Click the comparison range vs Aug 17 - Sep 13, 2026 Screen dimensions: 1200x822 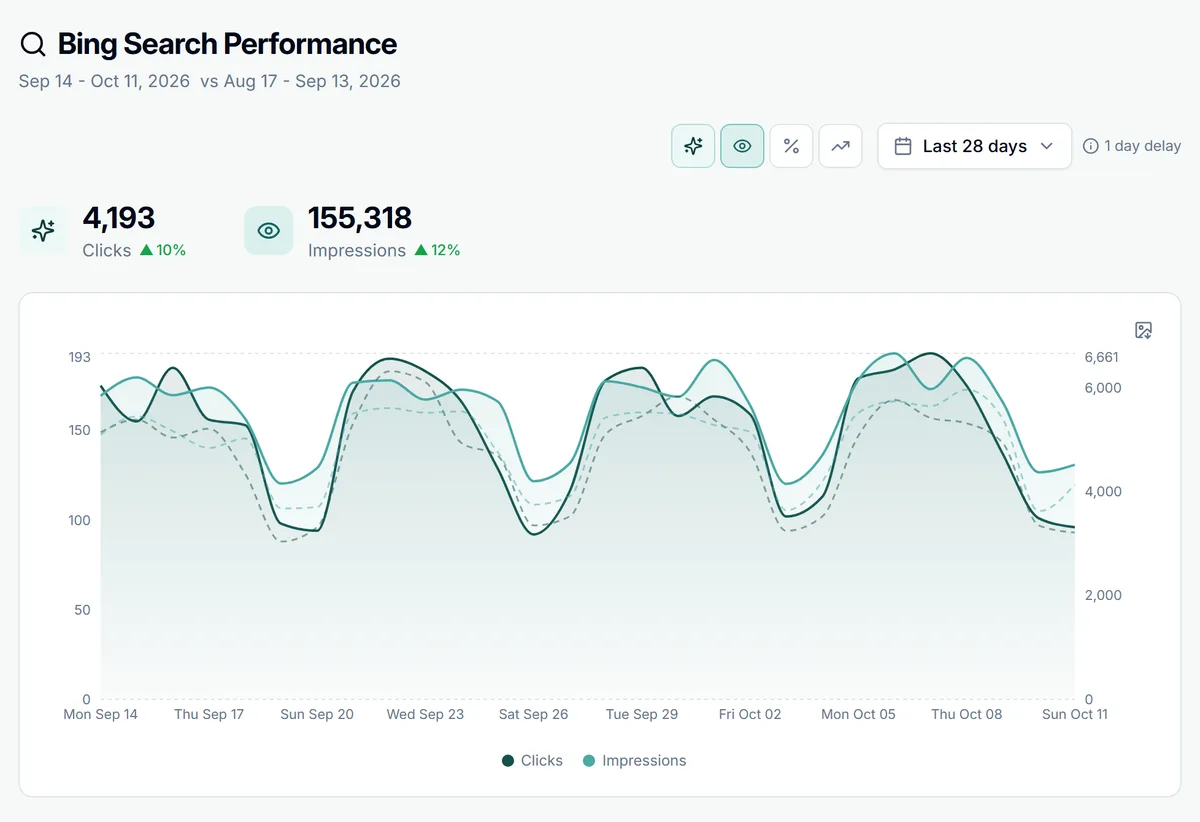(x=300, y=81)
